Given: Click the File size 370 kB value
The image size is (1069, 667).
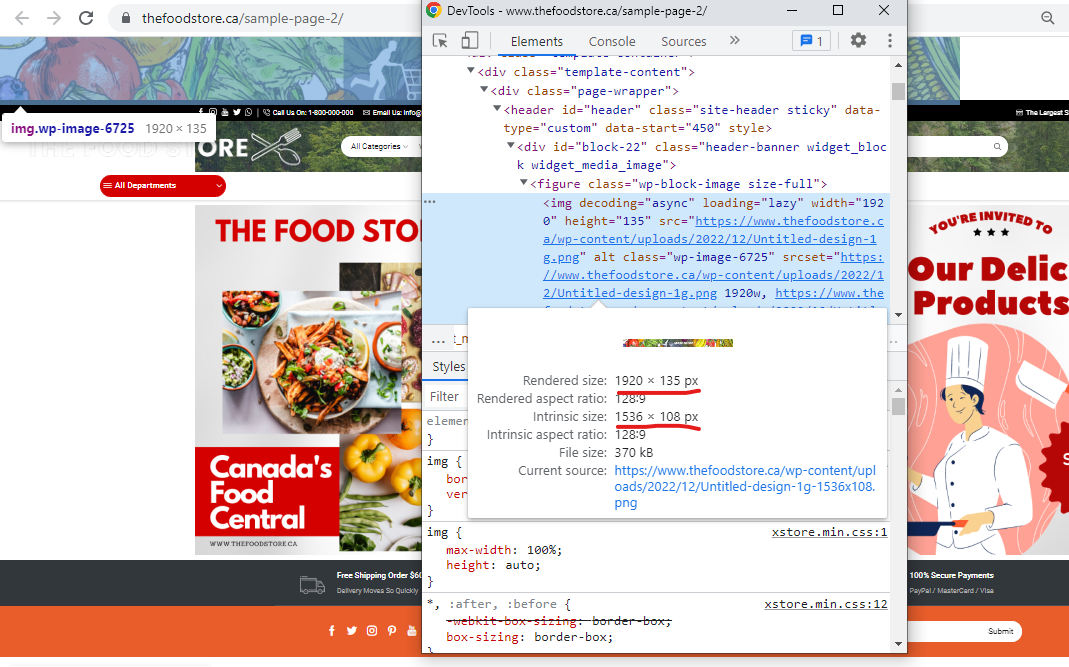Looking at the screenshot, I should point(634,453).
